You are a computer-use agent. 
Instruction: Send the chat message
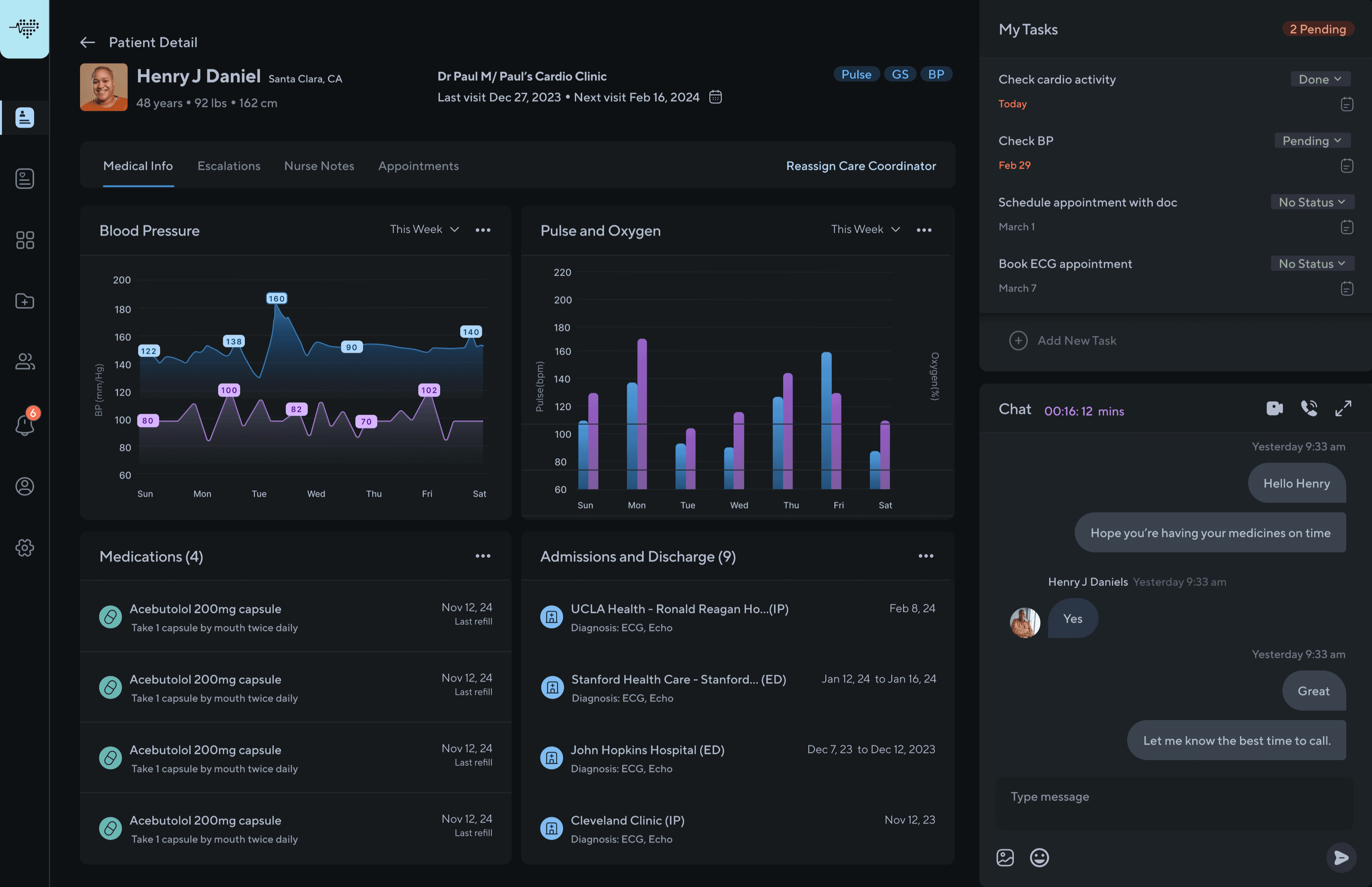1341,858
